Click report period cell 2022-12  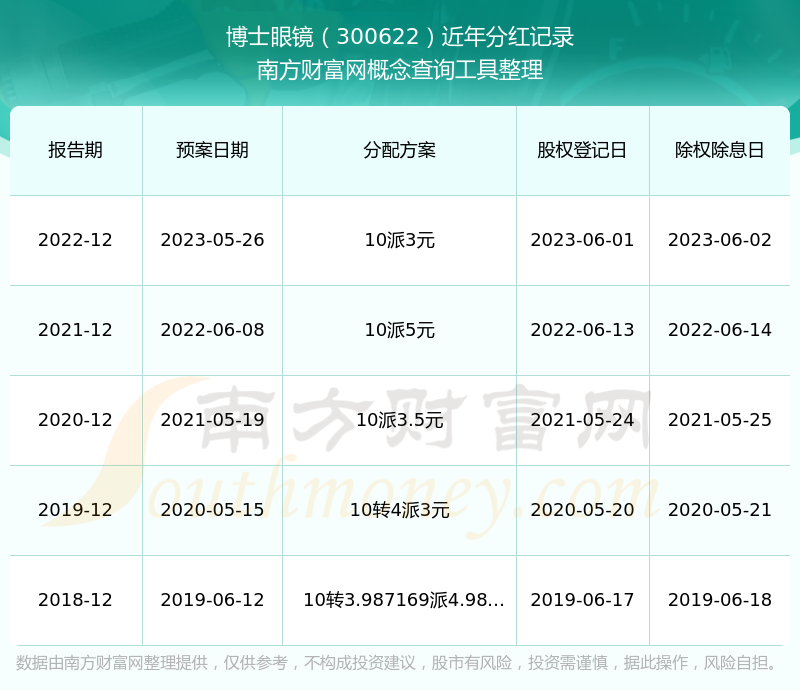76,240
